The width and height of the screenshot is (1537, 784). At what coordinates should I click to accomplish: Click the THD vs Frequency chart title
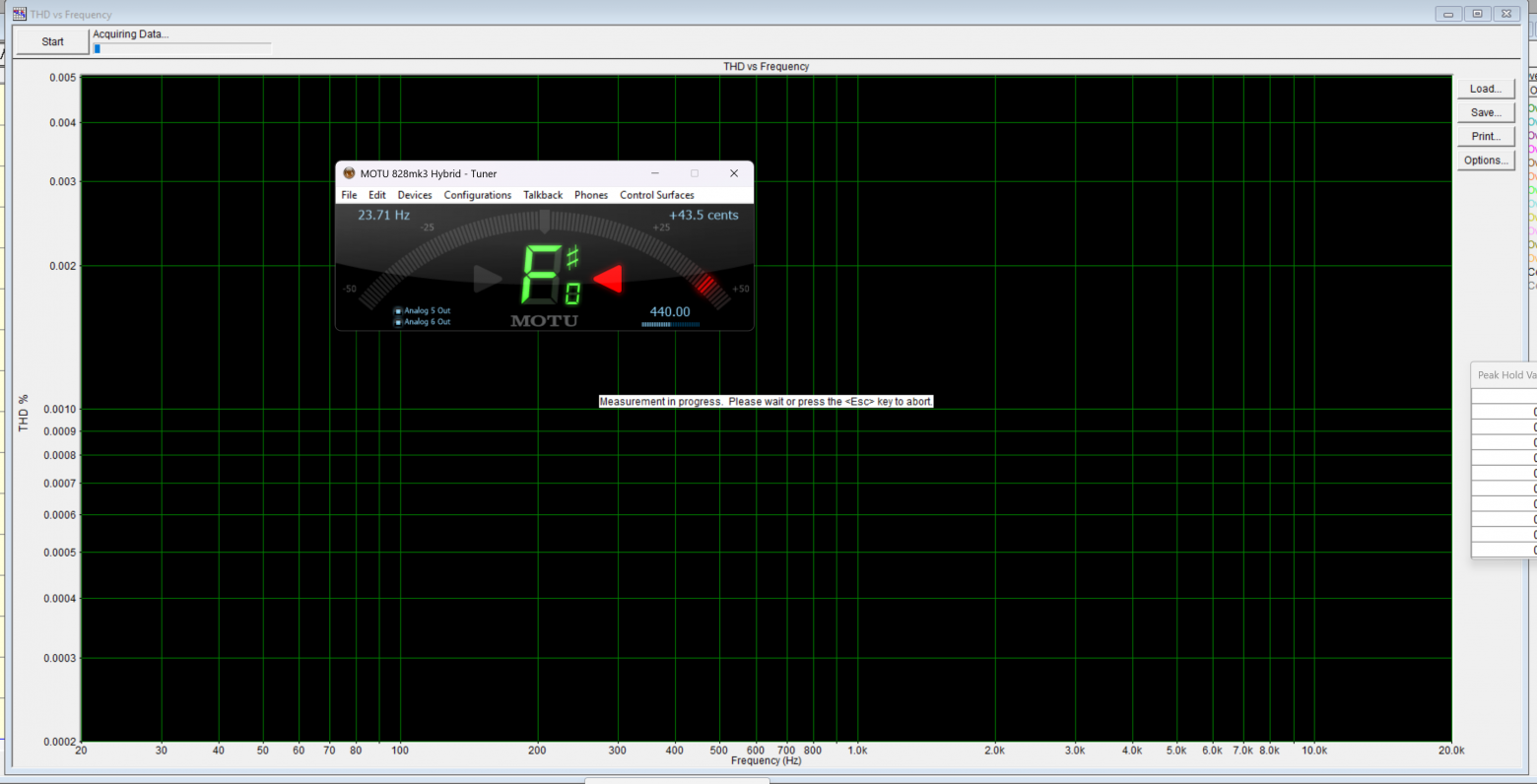766,67
